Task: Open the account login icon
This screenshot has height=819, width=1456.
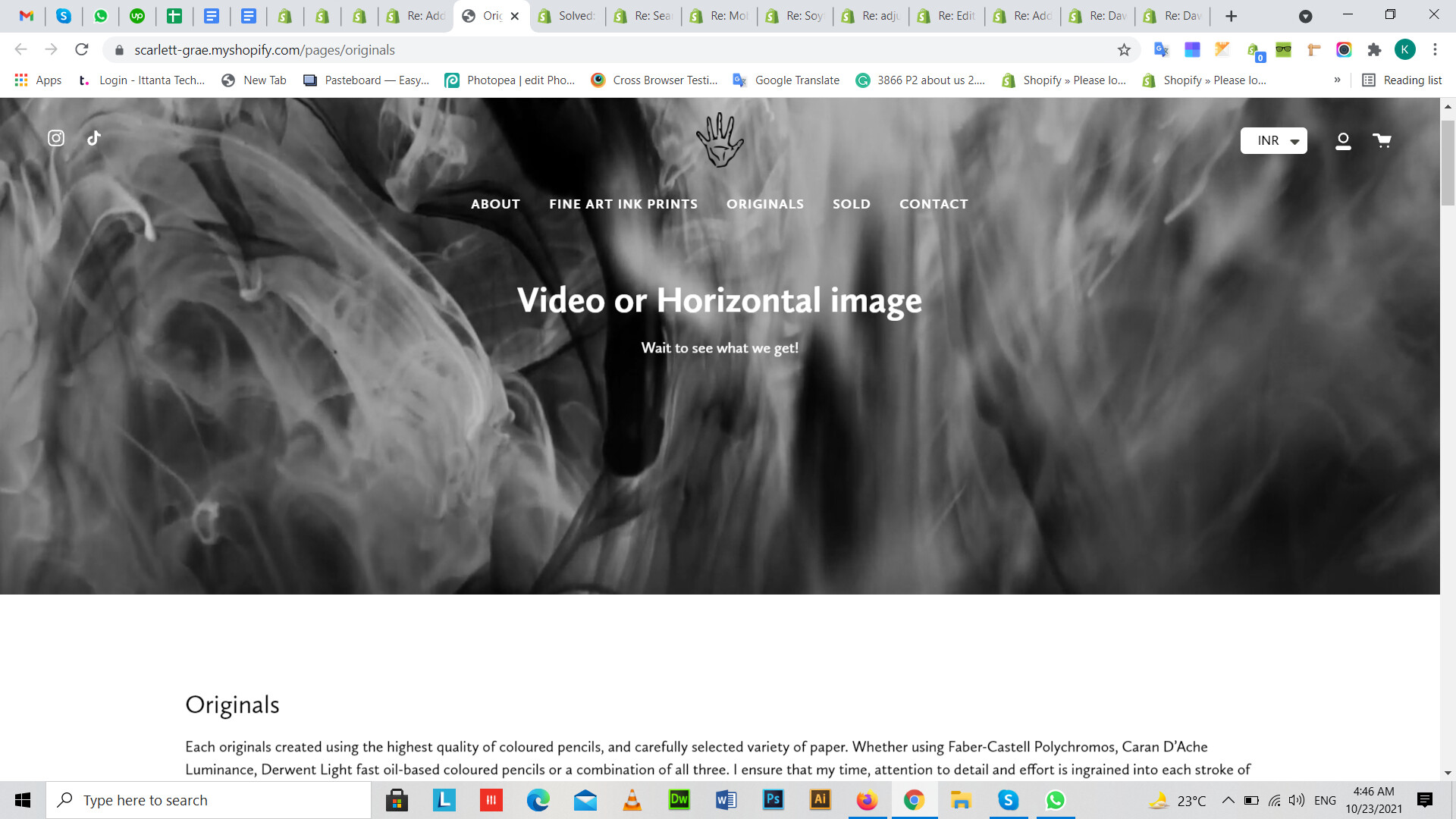Action: coord(1343,141)
